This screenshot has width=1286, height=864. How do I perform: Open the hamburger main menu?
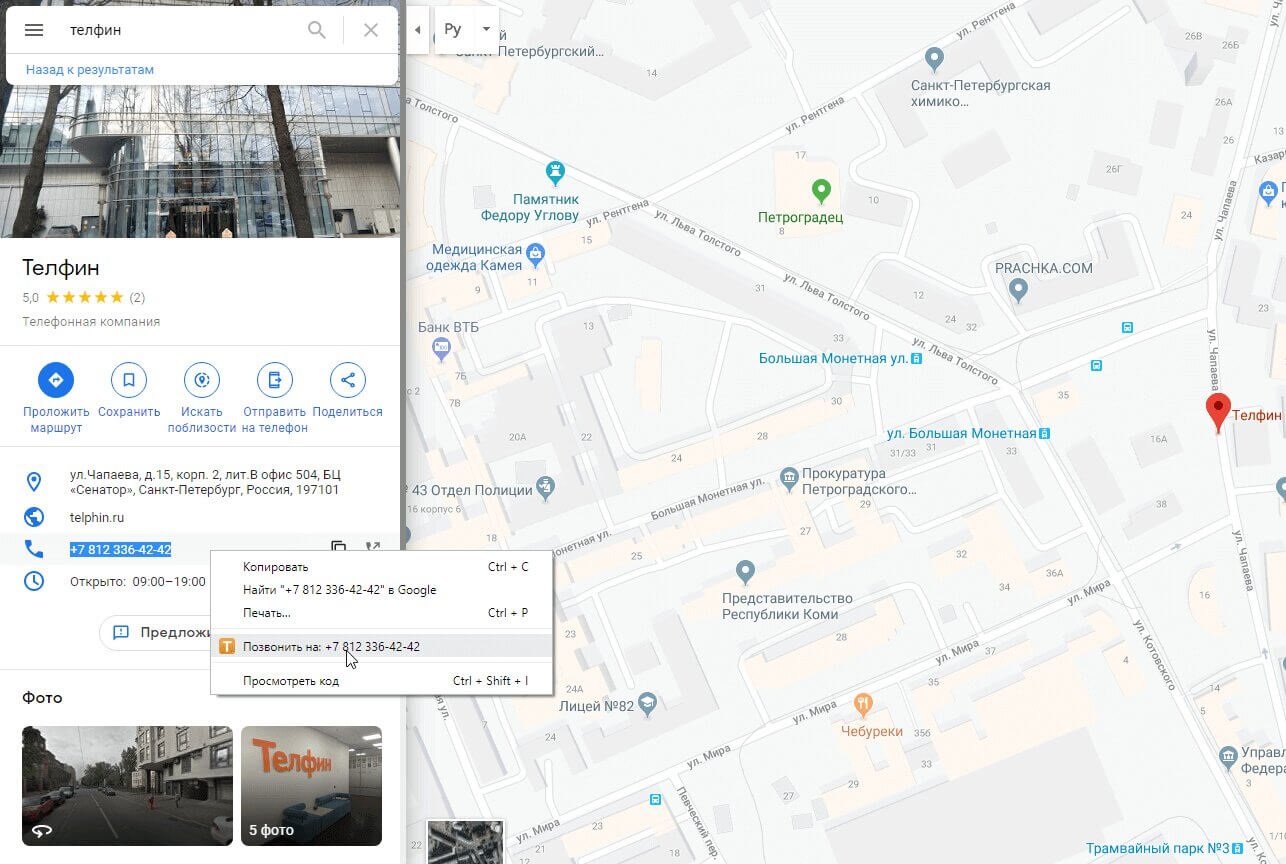(33, 30)
